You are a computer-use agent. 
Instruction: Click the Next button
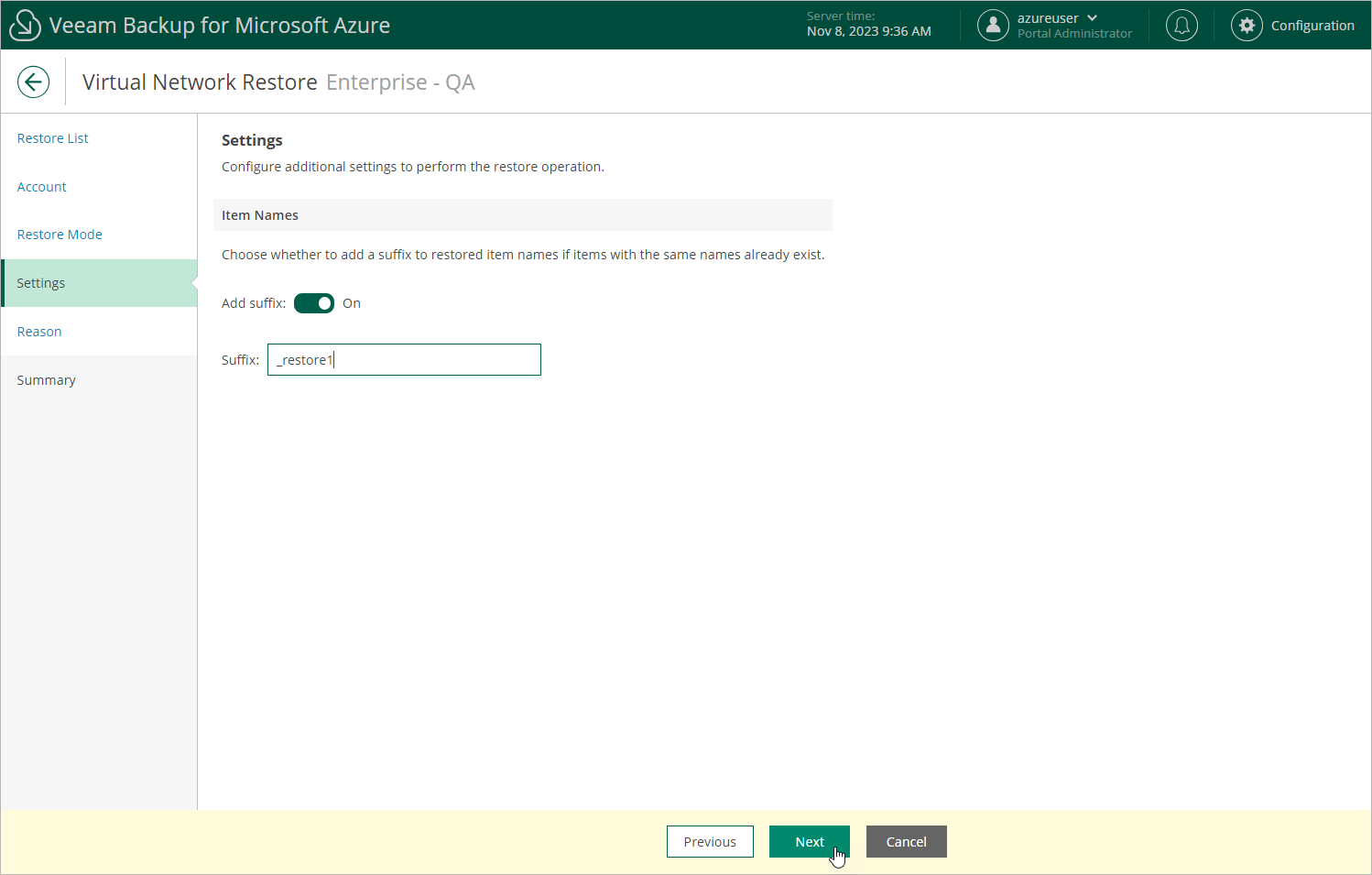coord(810,842)
